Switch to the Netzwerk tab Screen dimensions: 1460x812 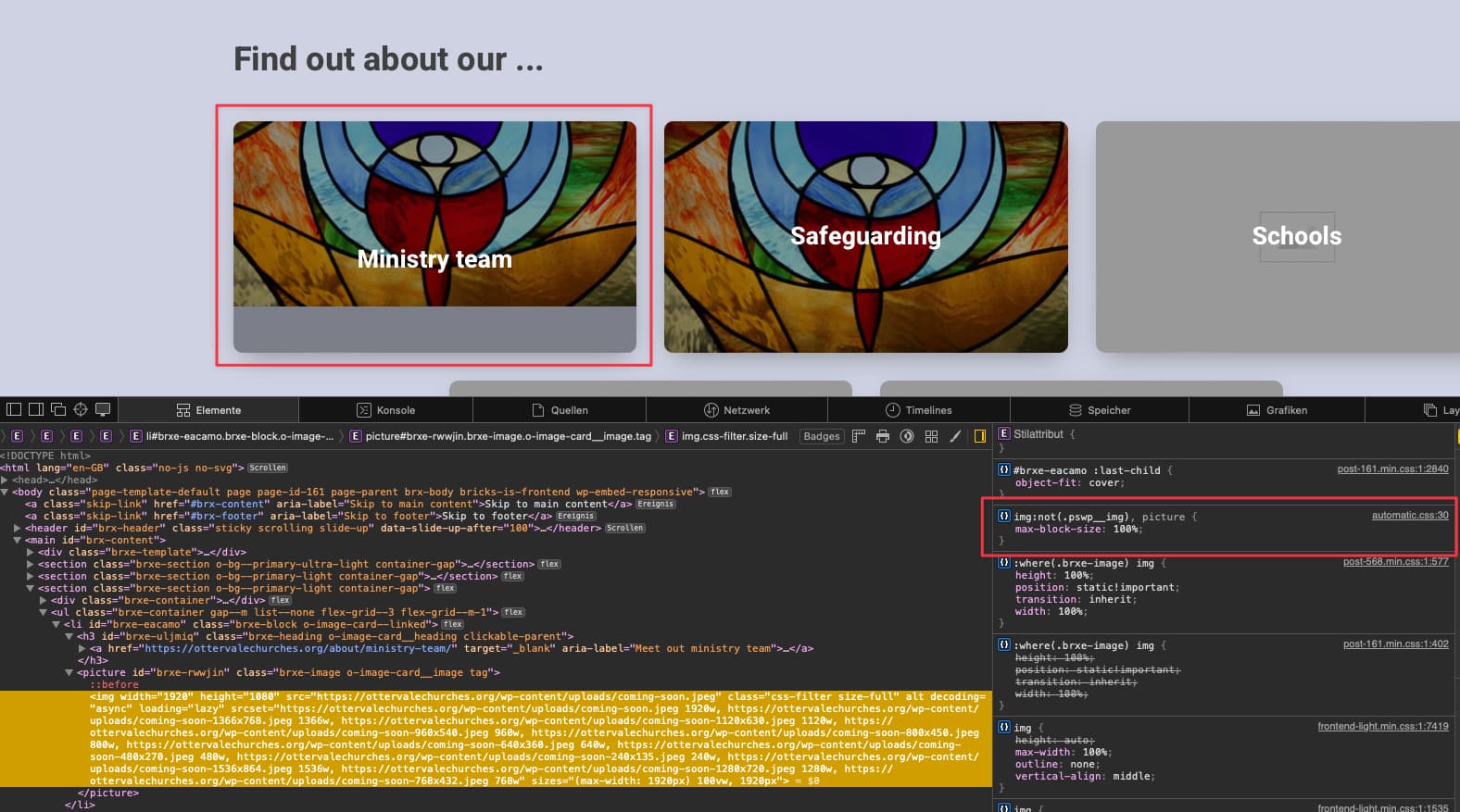(736, 410)
